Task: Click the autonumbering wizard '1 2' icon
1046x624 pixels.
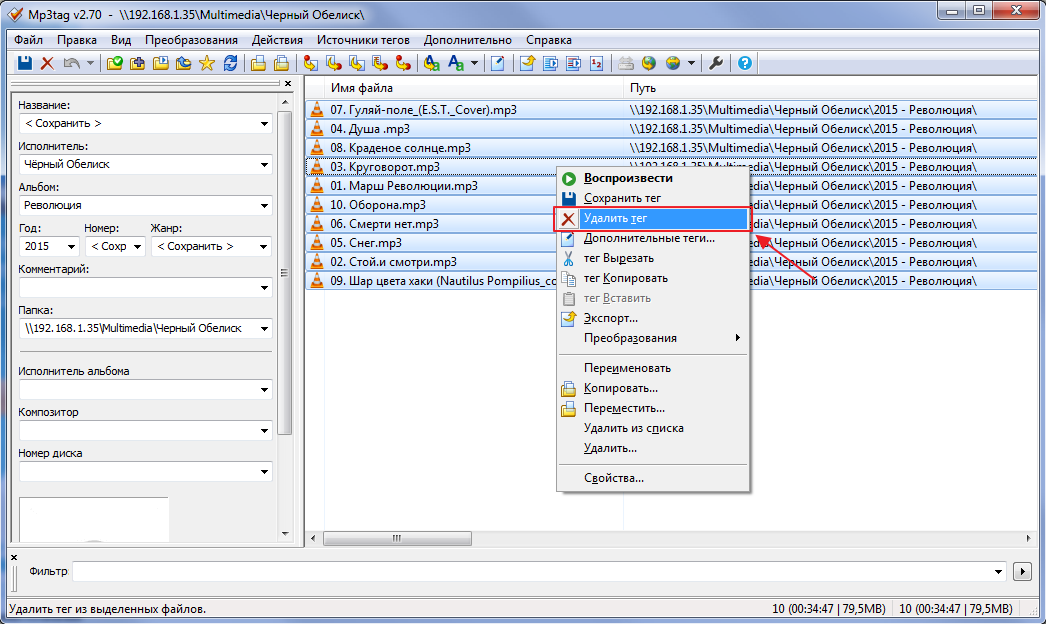Action: tap(596, 63)
